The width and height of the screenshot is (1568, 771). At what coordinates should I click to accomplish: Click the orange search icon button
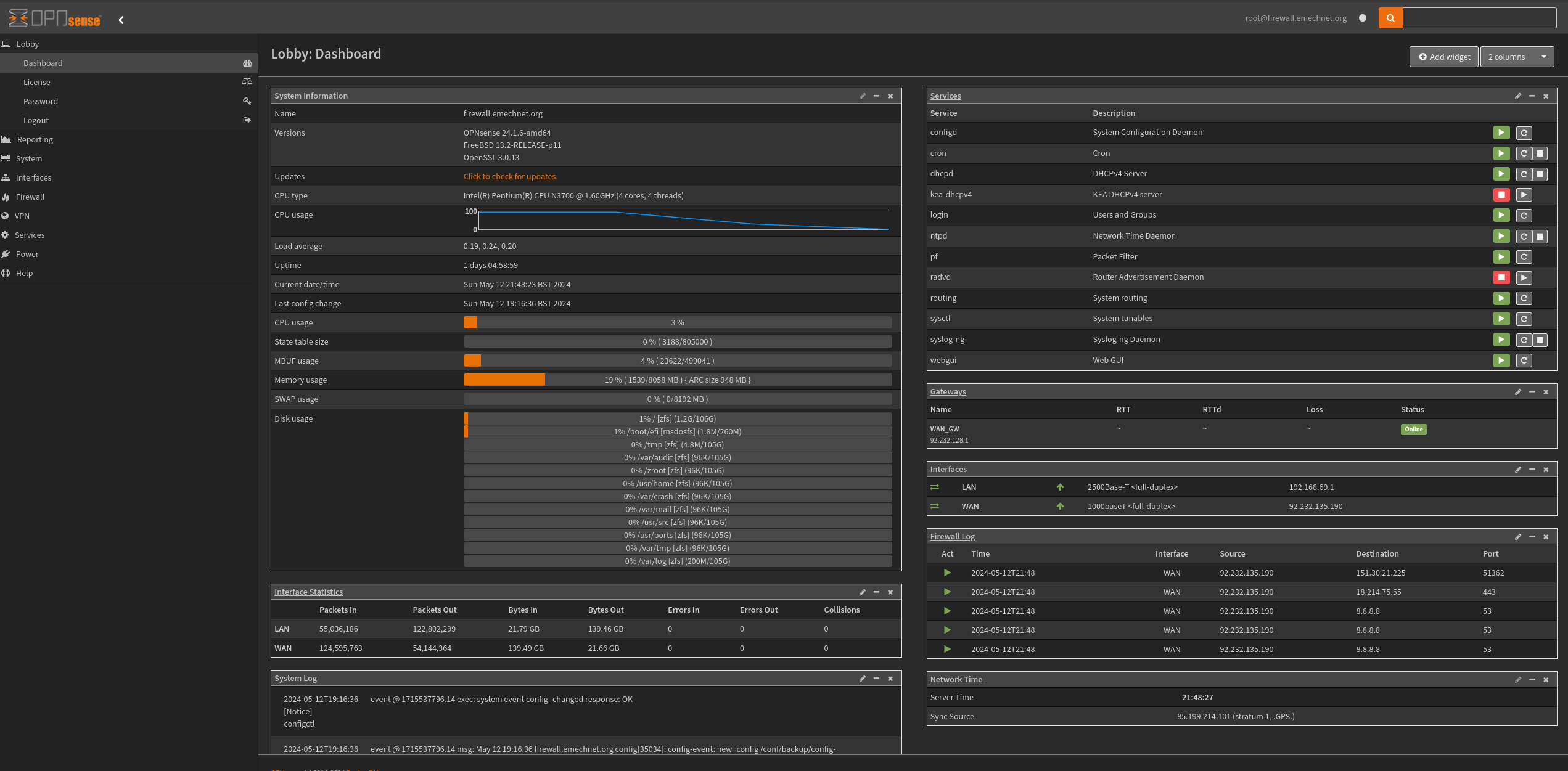[1390, 18]
